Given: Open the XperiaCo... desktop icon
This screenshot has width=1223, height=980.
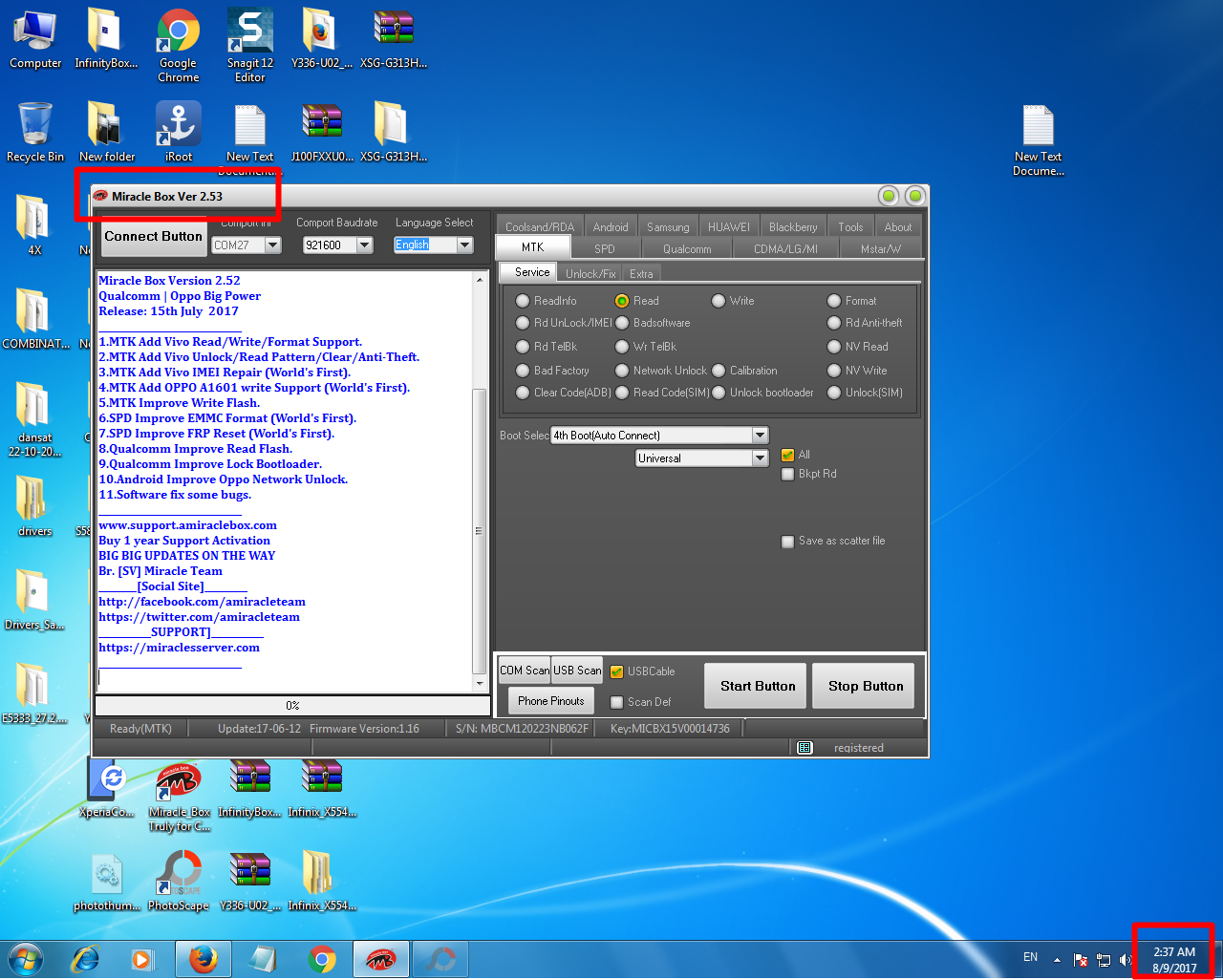Looking at the screenshot, I should click(x=107, y=789).
